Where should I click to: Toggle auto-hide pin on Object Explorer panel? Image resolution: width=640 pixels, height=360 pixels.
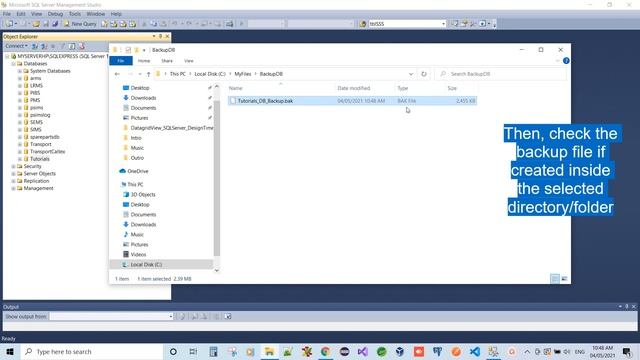tap(160, 36)
